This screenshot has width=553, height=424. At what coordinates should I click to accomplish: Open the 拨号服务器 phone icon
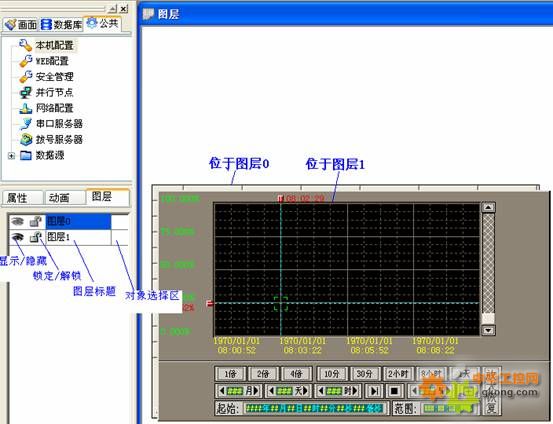tap(25, 139)
